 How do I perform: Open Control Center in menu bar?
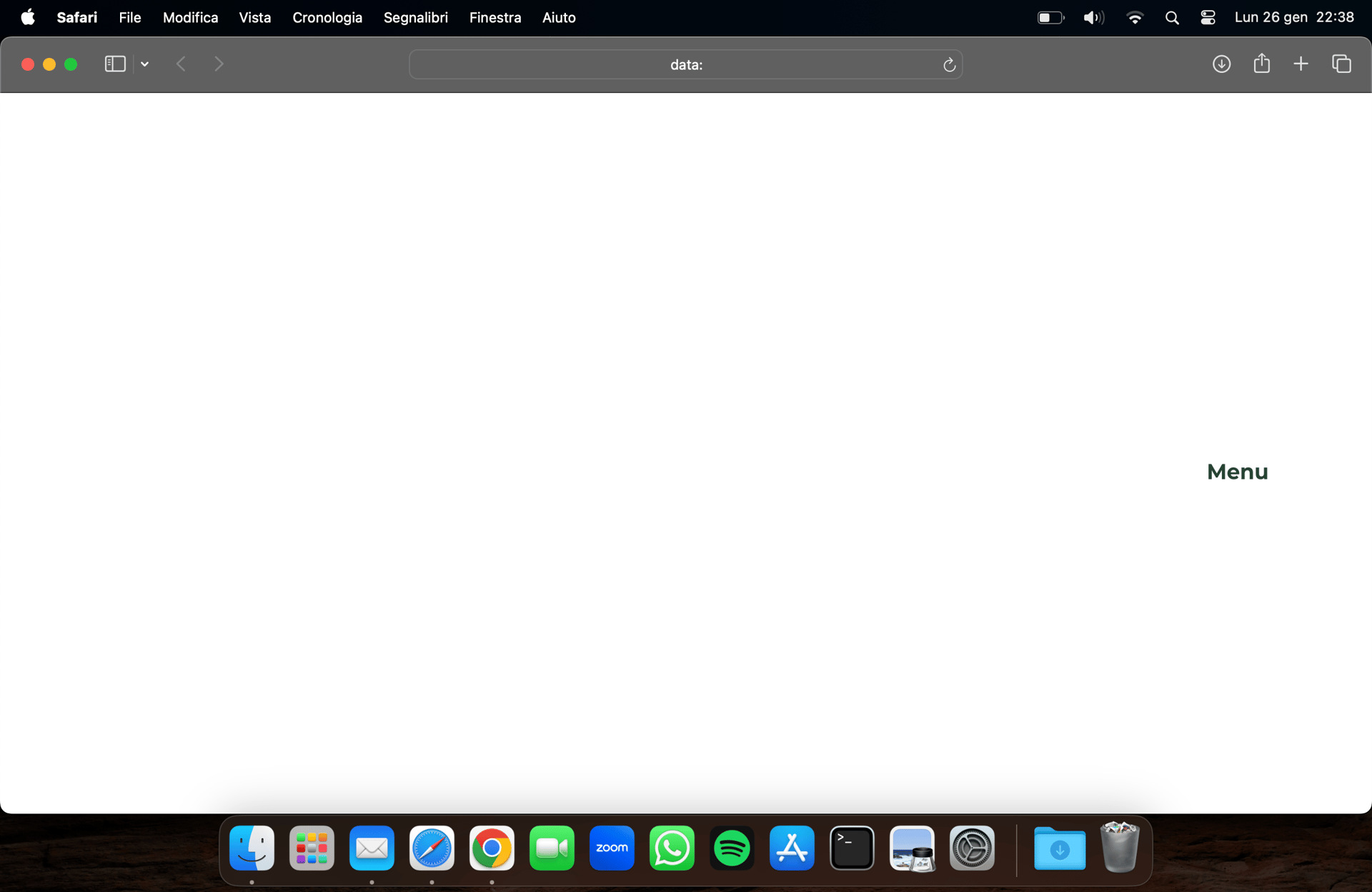point(1208,18)
